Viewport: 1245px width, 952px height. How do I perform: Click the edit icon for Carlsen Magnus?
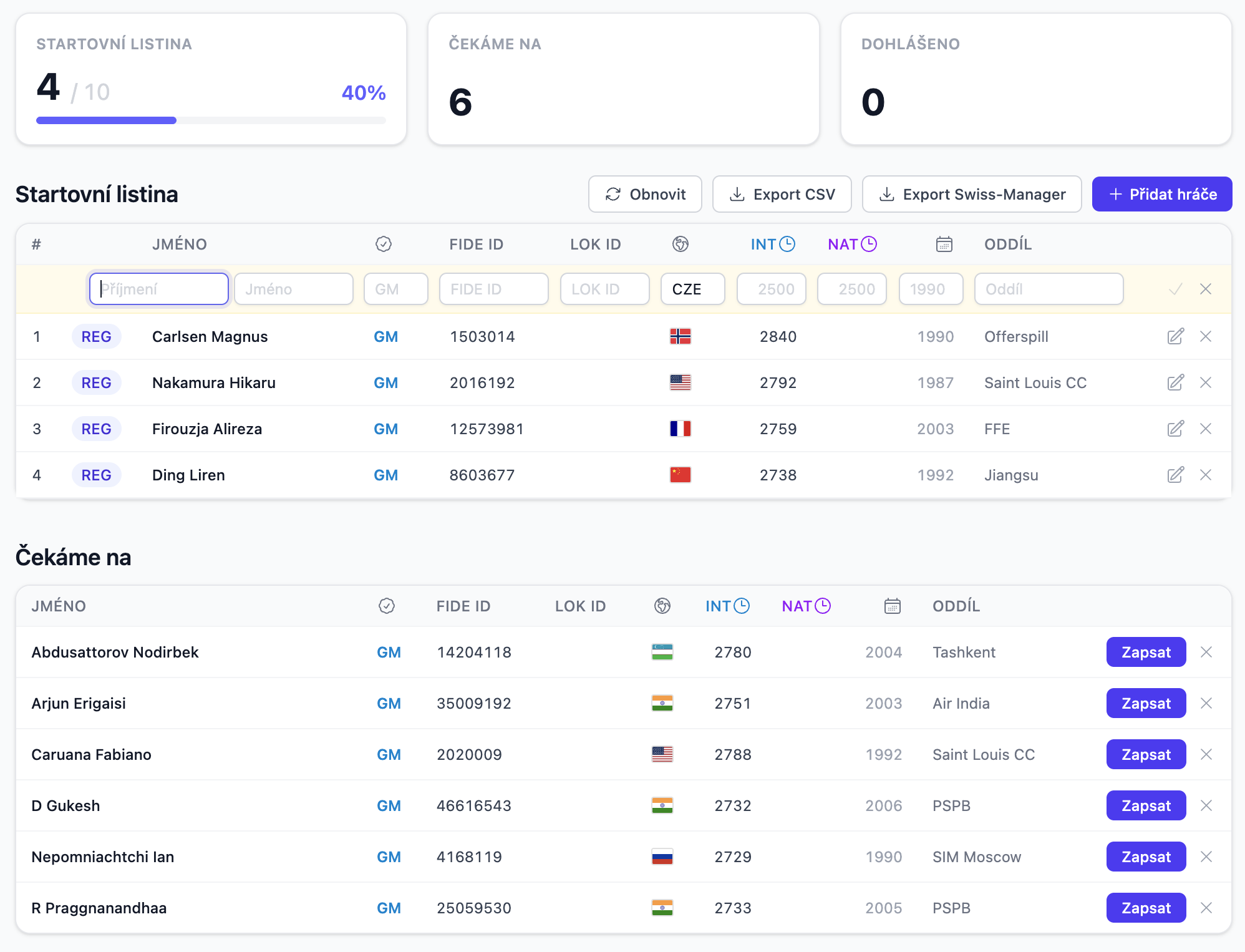1175,336
